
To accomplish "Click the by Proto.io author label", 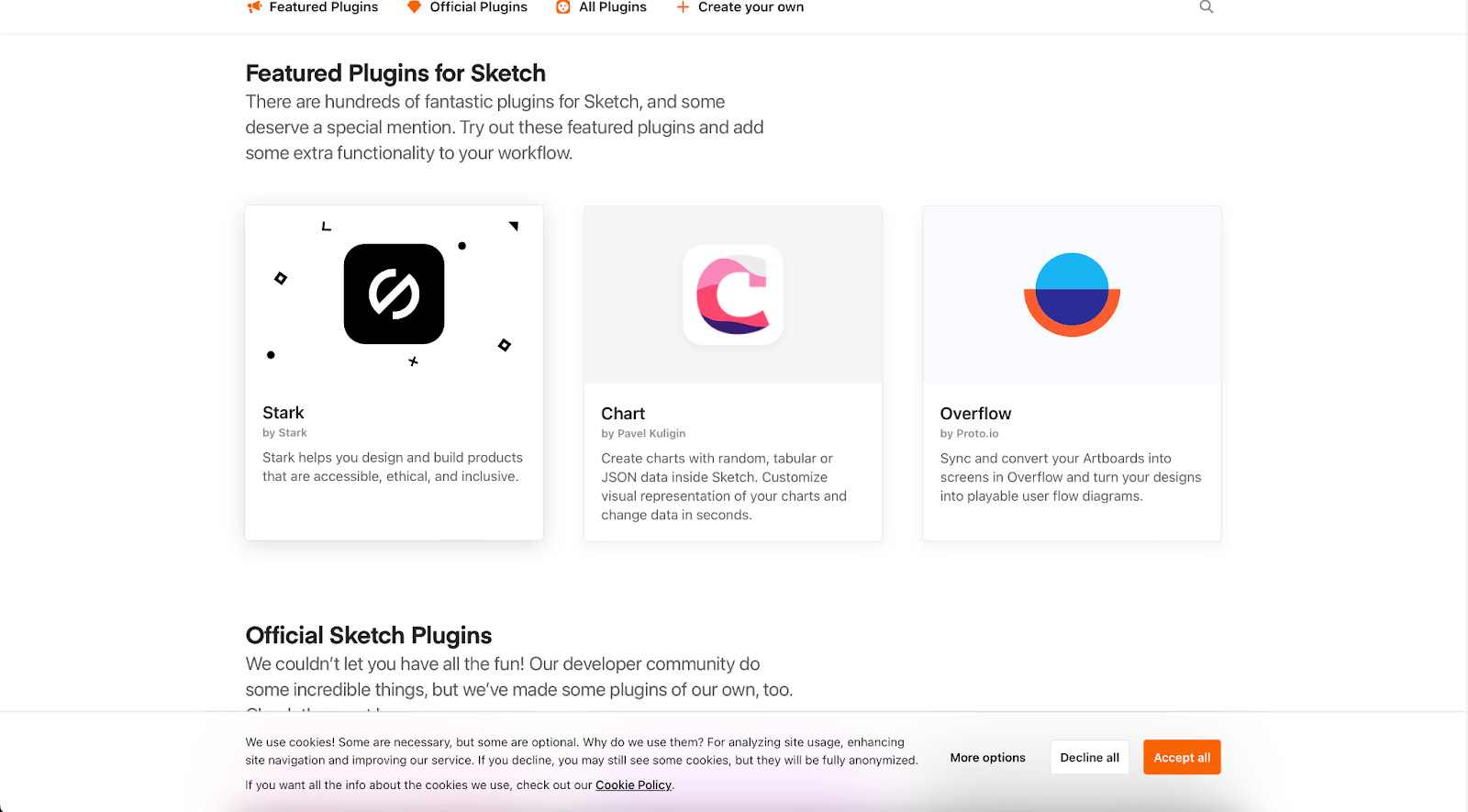I will click(969, 433).
